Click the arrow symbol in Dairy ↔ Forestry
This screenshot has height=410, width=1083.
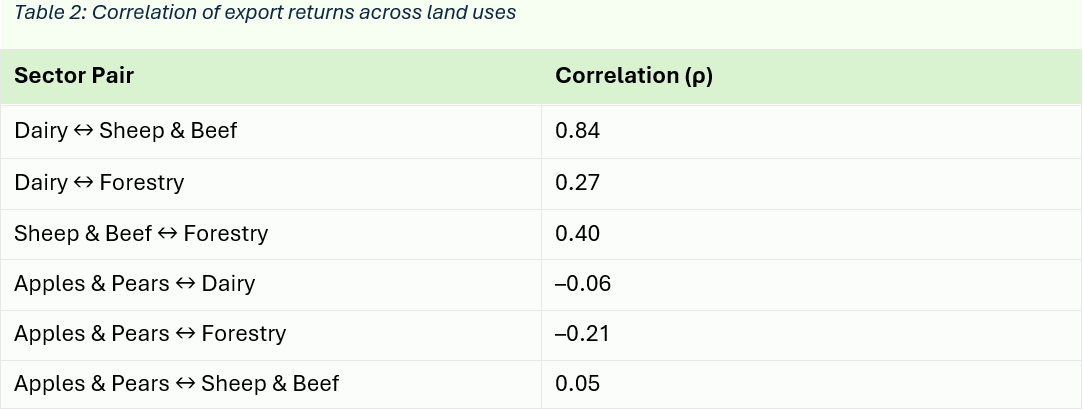[83, 183]
